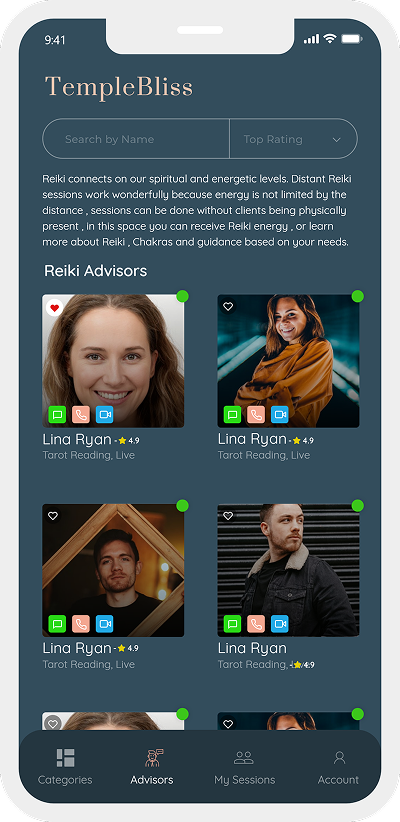Start video call with man in wooden frame

[105, 624]
